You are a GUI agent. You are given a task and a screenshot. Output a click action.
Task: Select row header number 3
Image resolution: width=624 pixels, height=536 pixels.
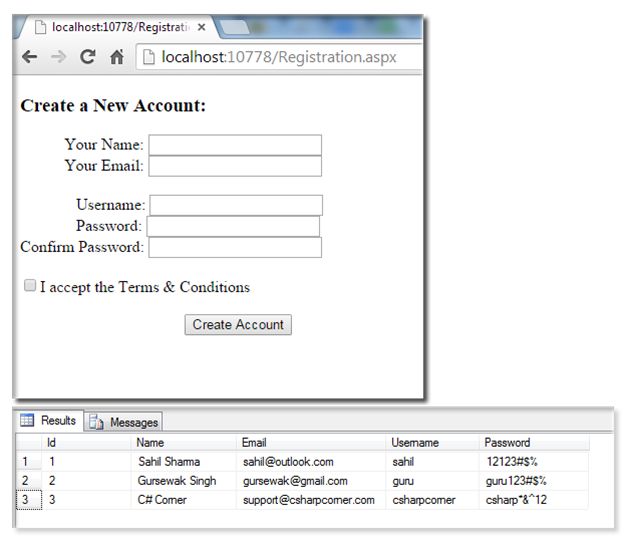pyautogui.click(x=28, y=500)
